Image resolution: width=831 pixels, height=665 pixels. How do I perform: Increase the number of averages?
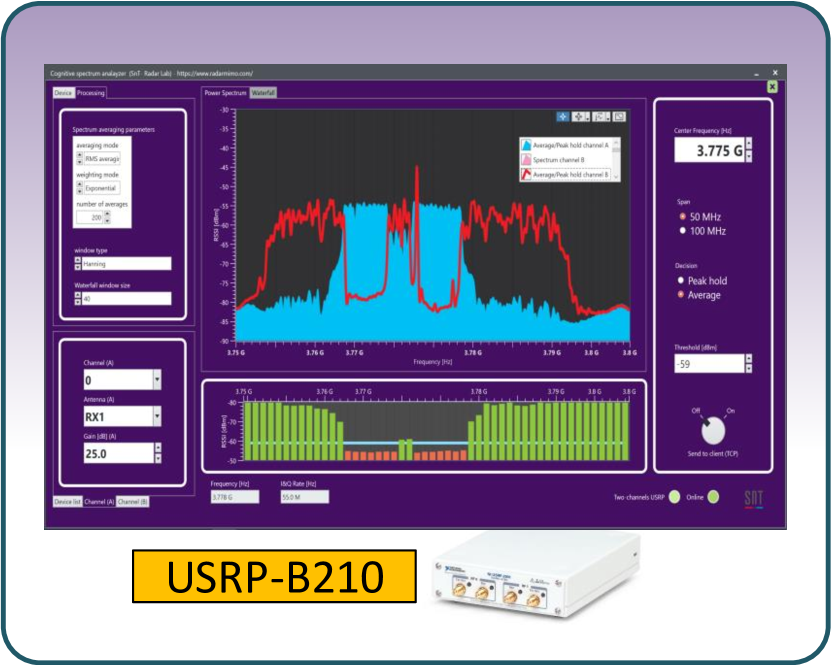[x=108, y=214]
